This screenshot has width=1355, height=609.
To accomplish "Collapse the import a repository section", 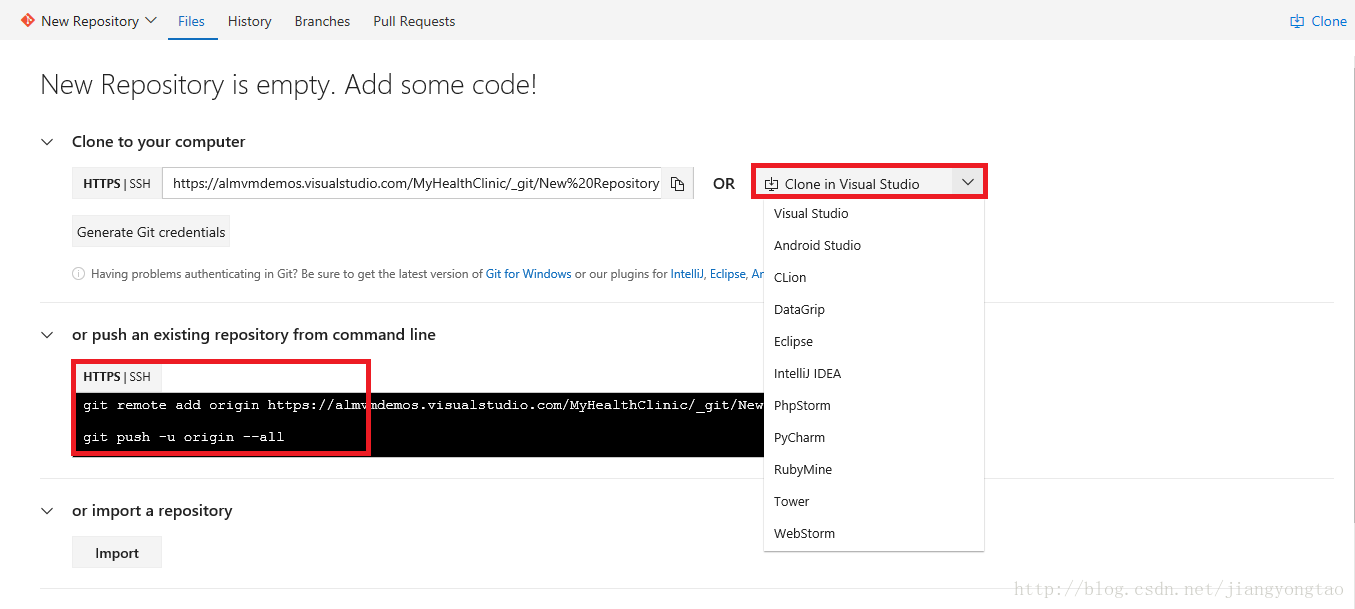I will [x=47, y=511].
